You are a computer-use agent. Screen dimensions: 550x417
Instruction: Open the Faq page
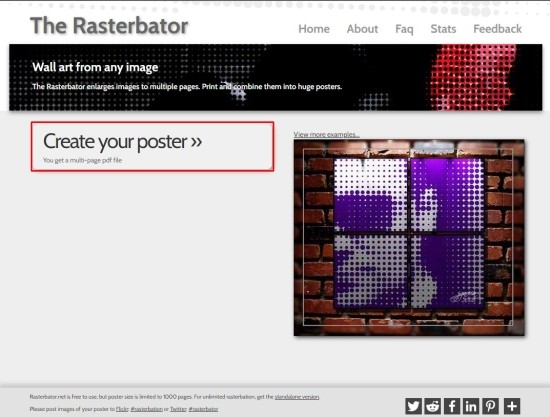404,29
